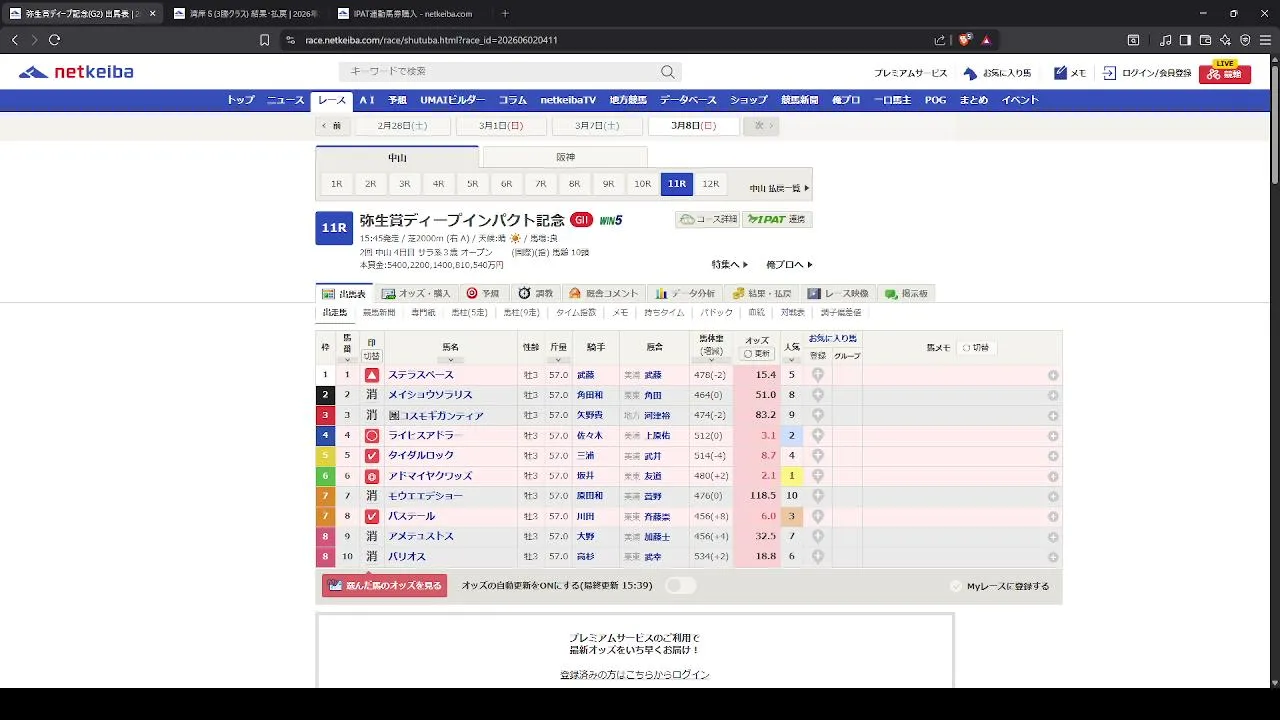Expand the 特集へ link

tap(730, 265)
